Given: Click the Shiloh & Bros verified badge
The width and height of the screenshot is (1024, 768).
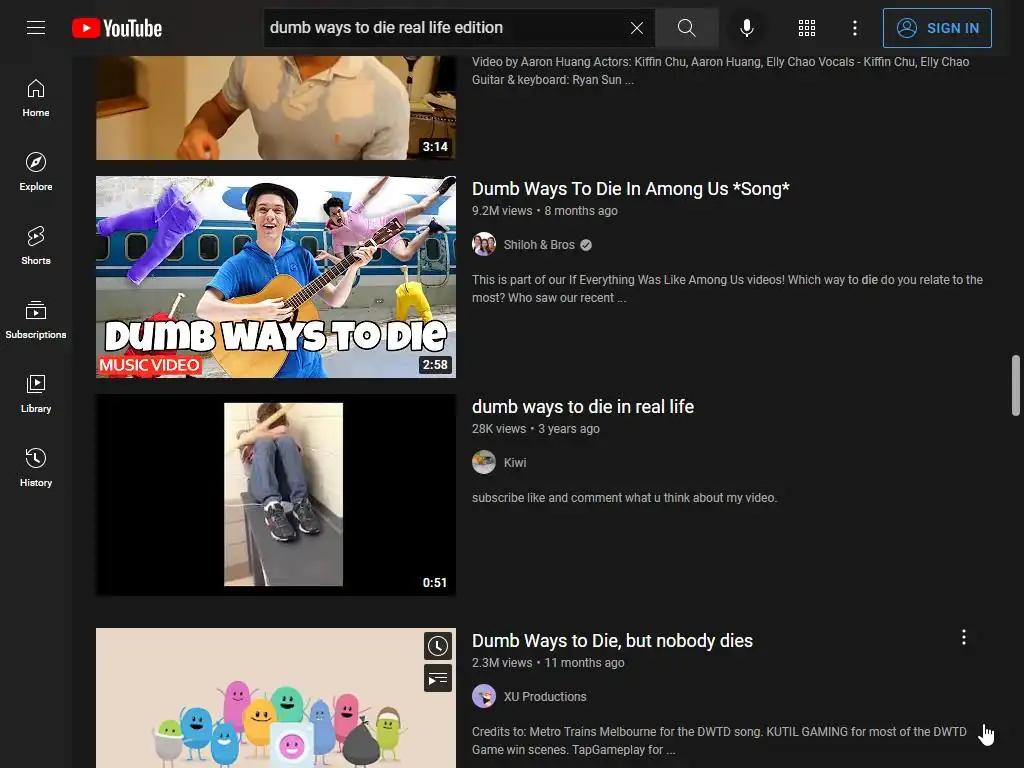Looking at the screenshot, I should [x=586, y=245].
